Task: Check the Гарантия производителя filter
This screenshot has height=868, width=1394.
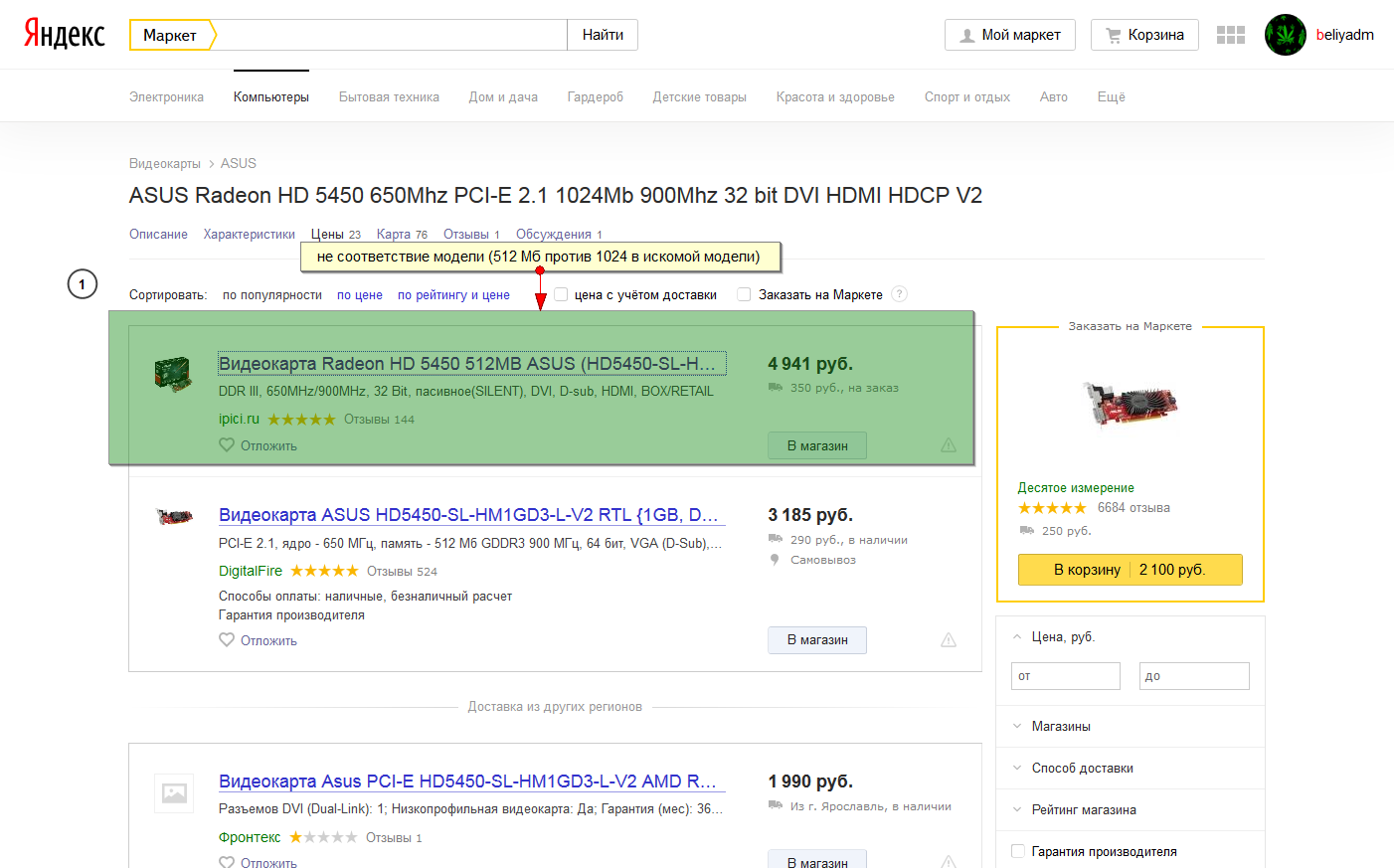Action: point(1018,851)
